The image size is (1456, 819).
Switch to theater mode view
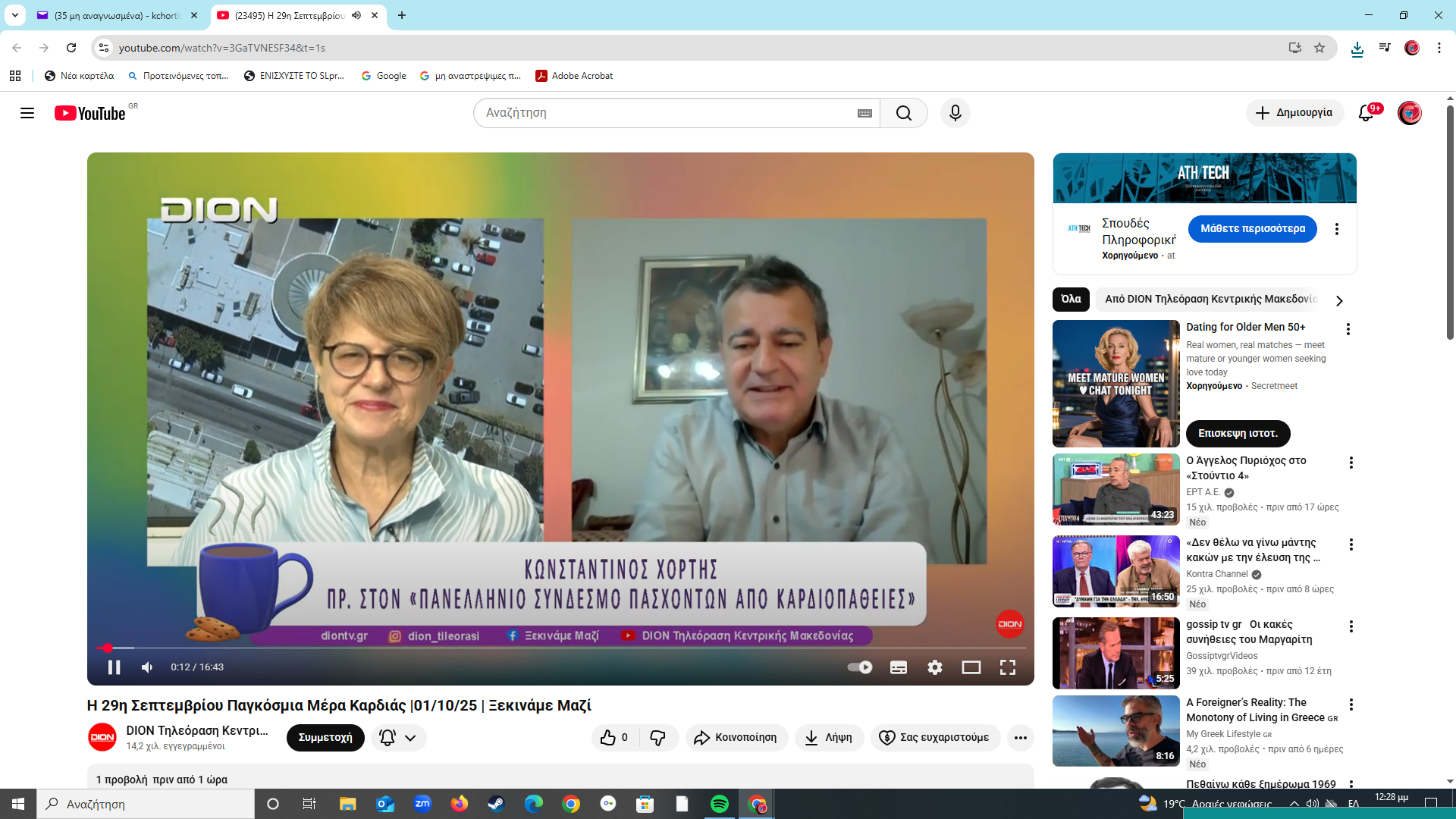[971, 667]
